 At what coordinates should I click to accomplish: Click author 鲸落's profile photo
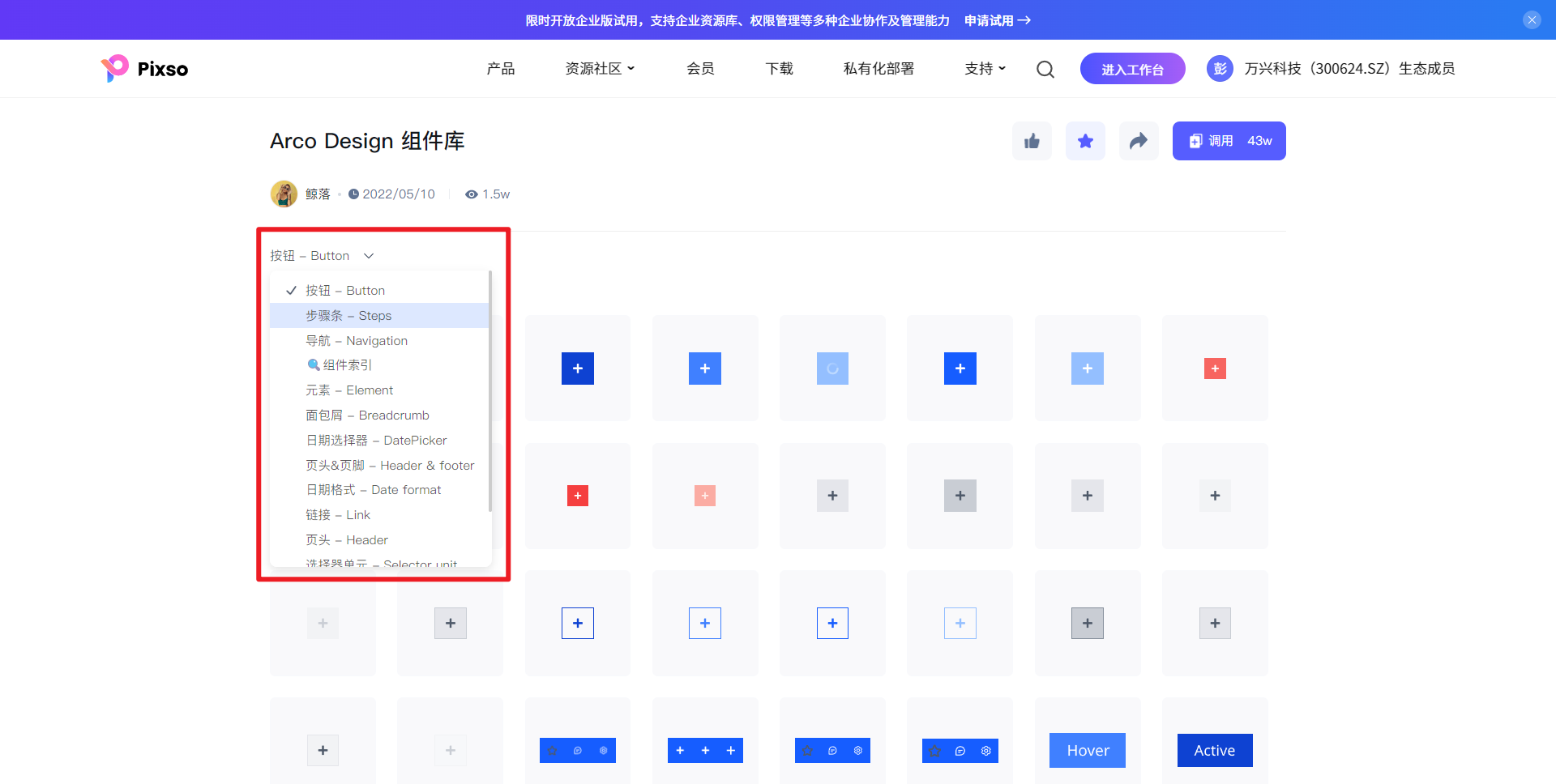pyautogui.click(x=284, y=194)
